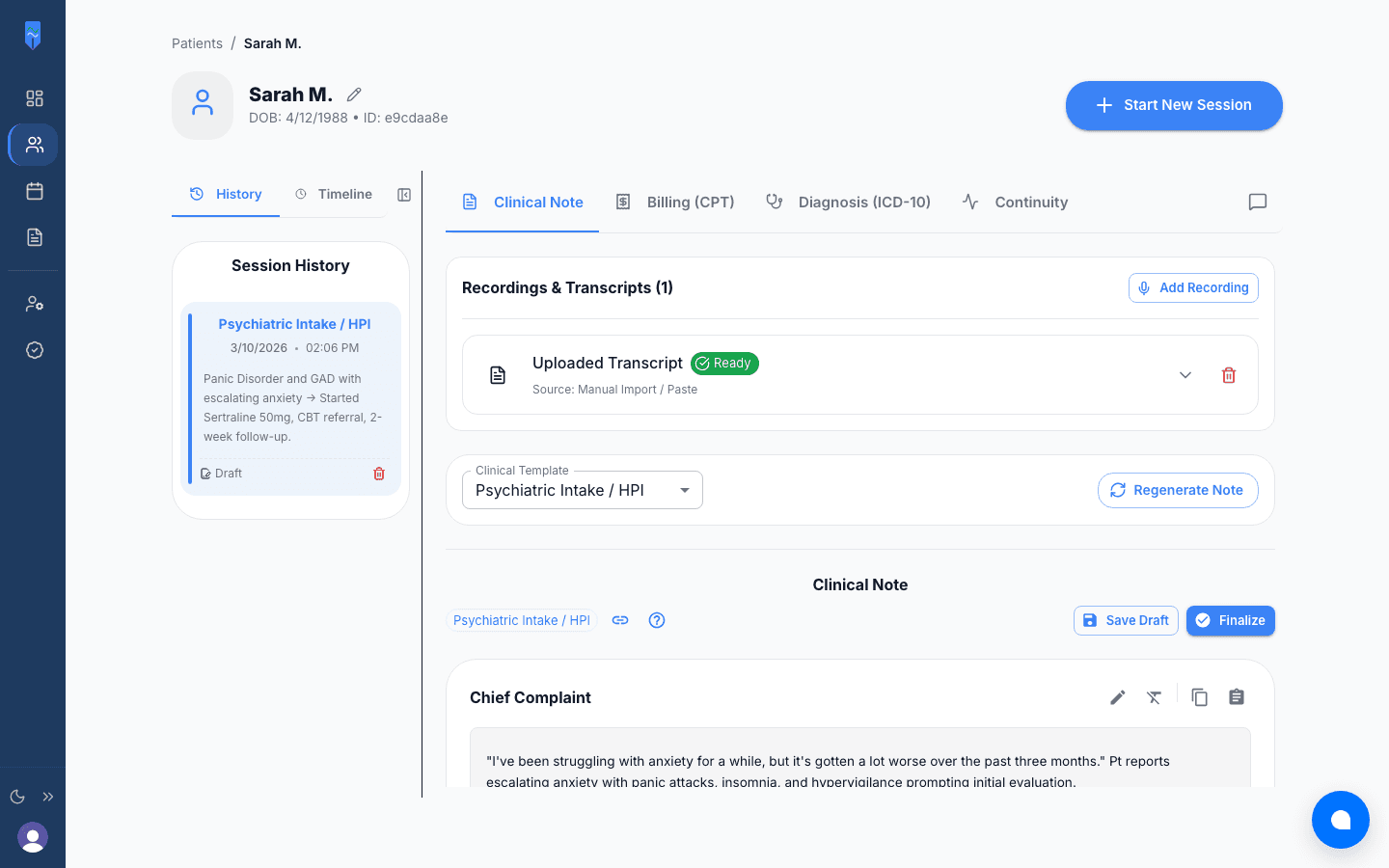Switch to the Clinical Note tab
The height and width of the screenshot is (868, 1389).
(x=523, y=203)
